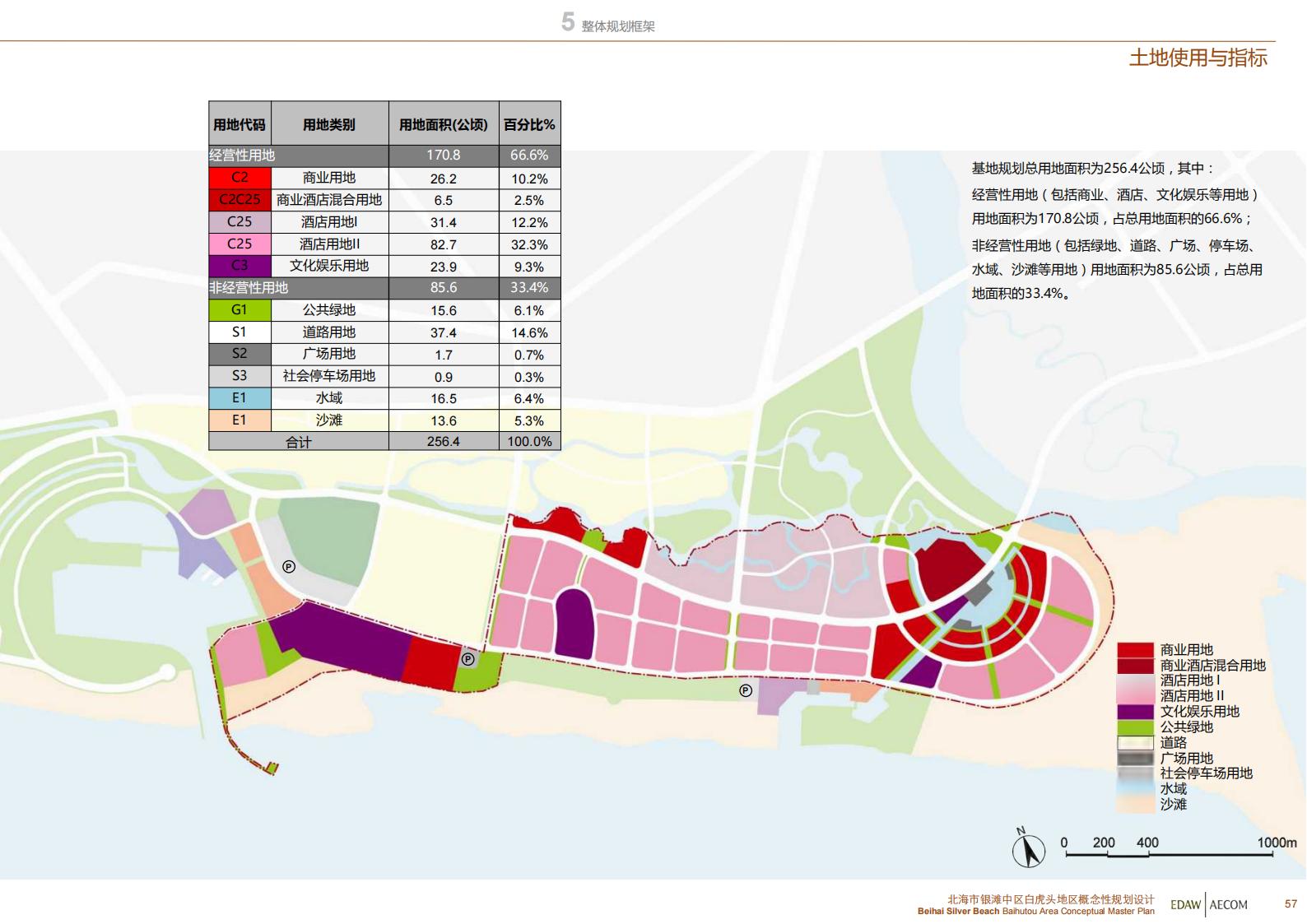This screenshot has height=924, width=1307.
Task: Click the 整体规划框架 chapter heading
Action: coord(618,26)
